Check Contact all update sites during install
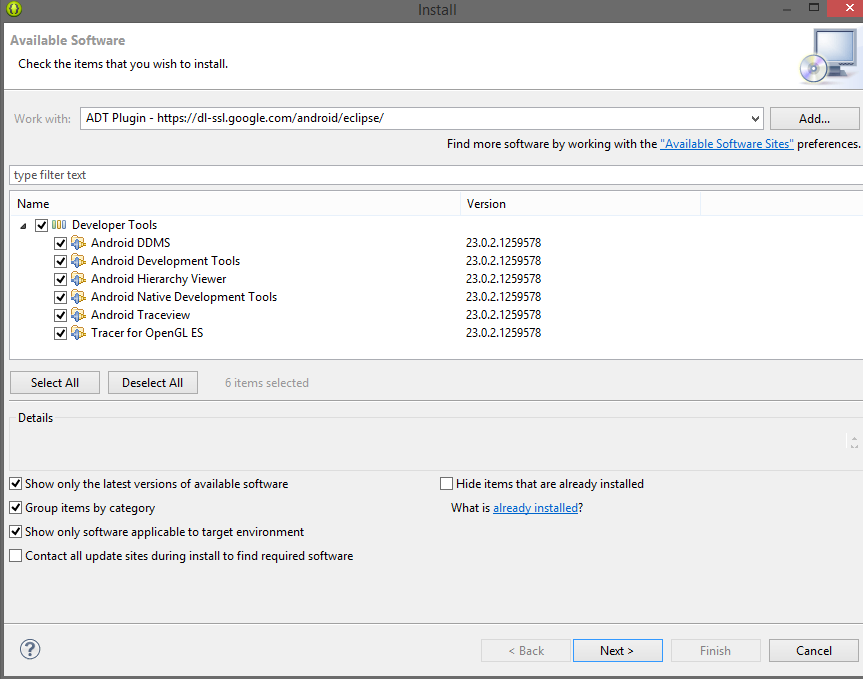The width and height of the screenshot is (863, 679). tap(16, 556)
